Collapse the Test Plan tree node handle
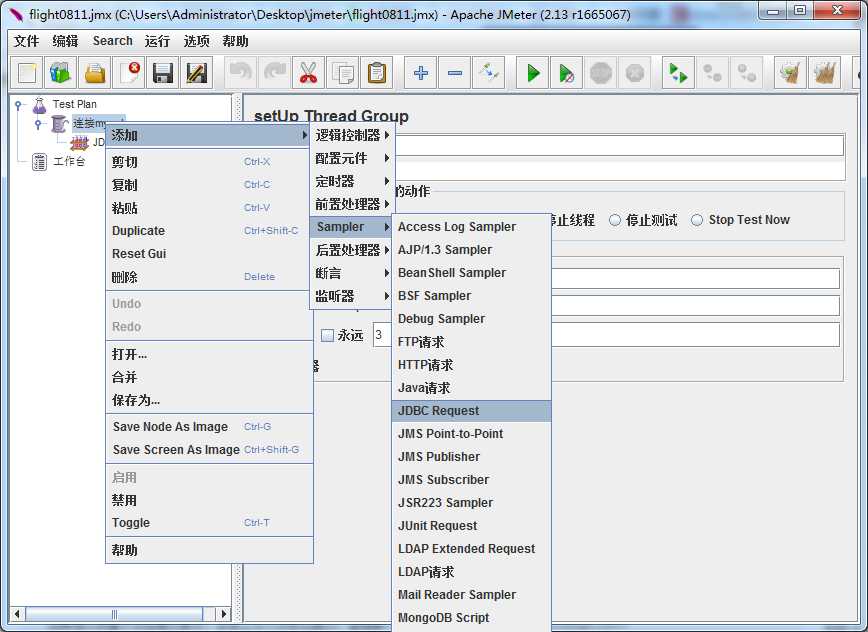 click(x=18, y=105)
